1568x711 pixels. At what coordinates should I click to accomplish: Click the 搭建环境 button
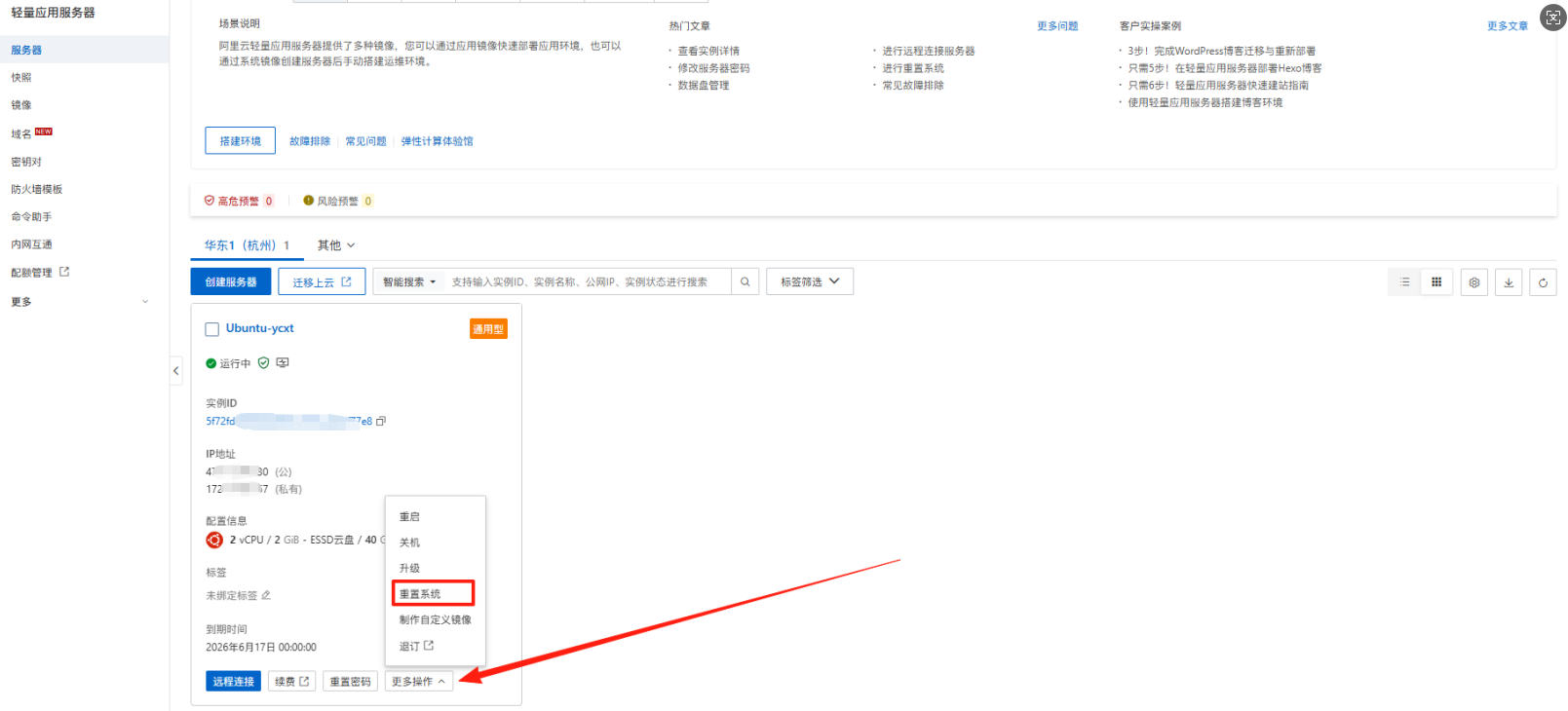point(241,141)
